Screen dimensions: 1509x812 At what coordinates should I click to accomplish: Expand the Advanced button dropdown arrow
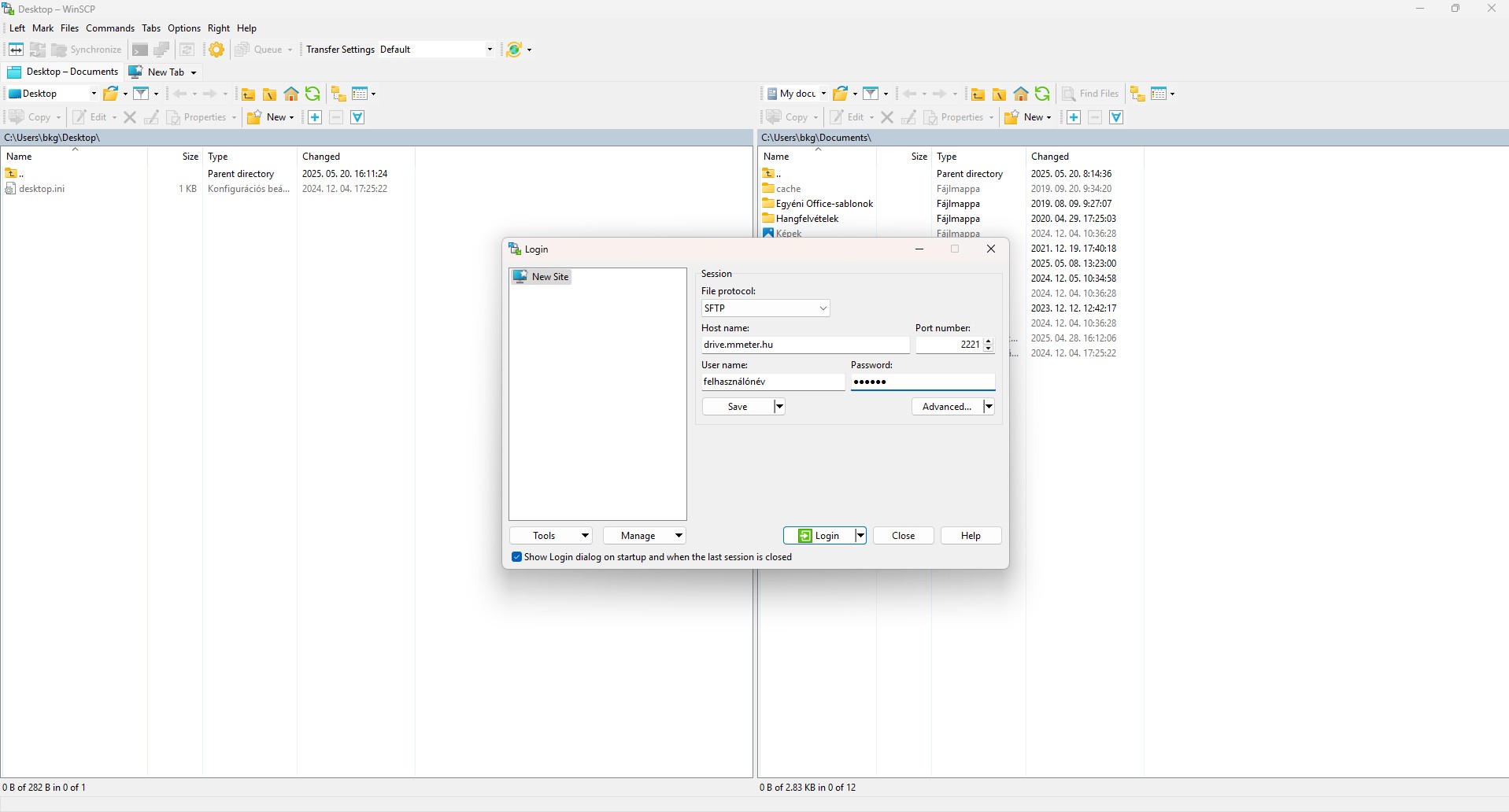point(989,407)
